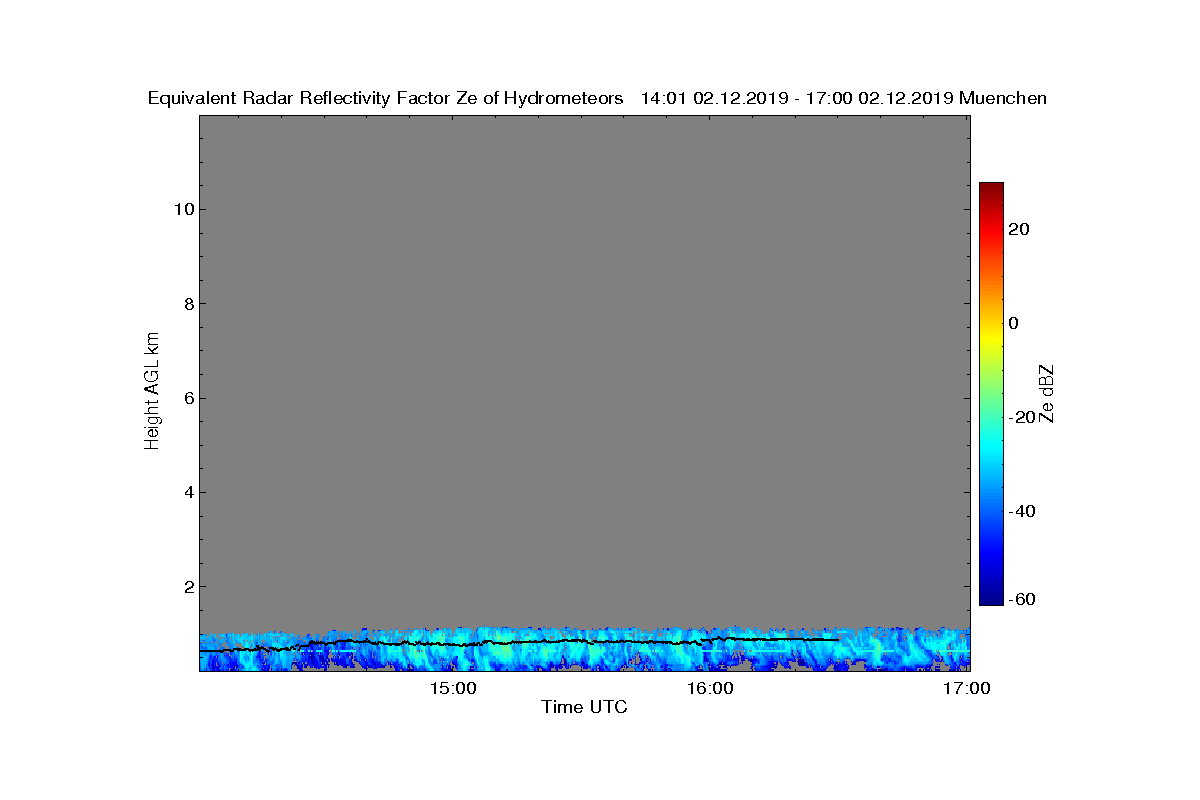Click the height tick label '2'

coord(187,586)
